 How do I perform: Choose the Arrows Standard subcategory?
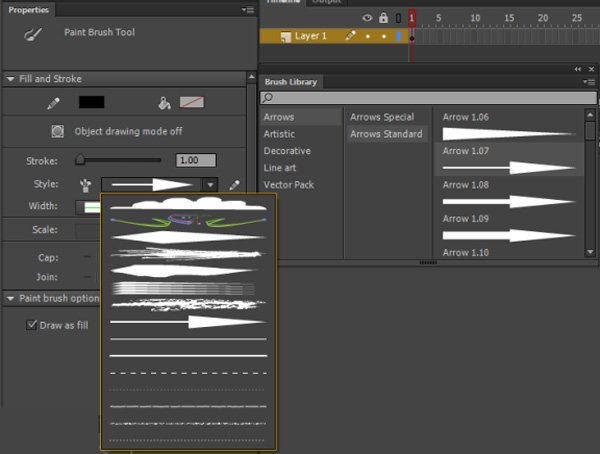coord(387,134)
